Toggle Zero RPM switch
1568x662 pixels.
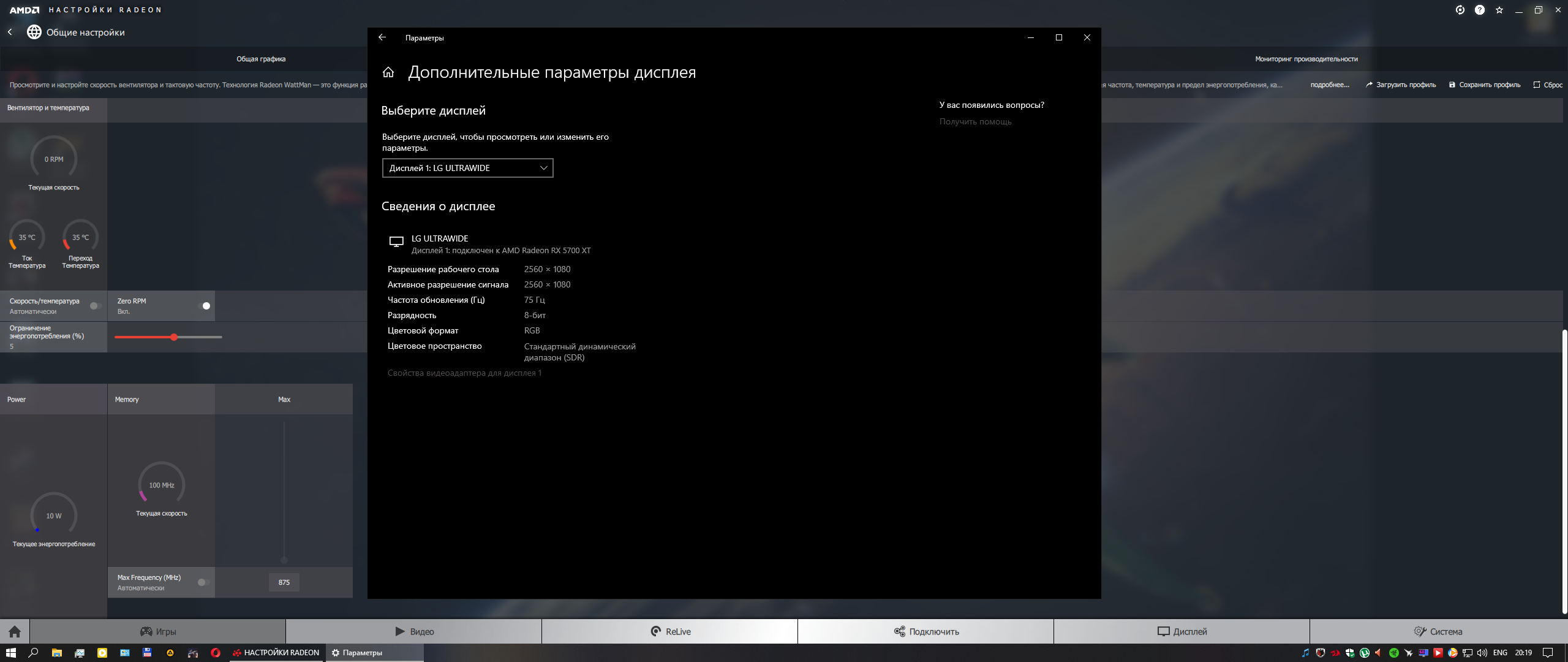click(205, 306)
